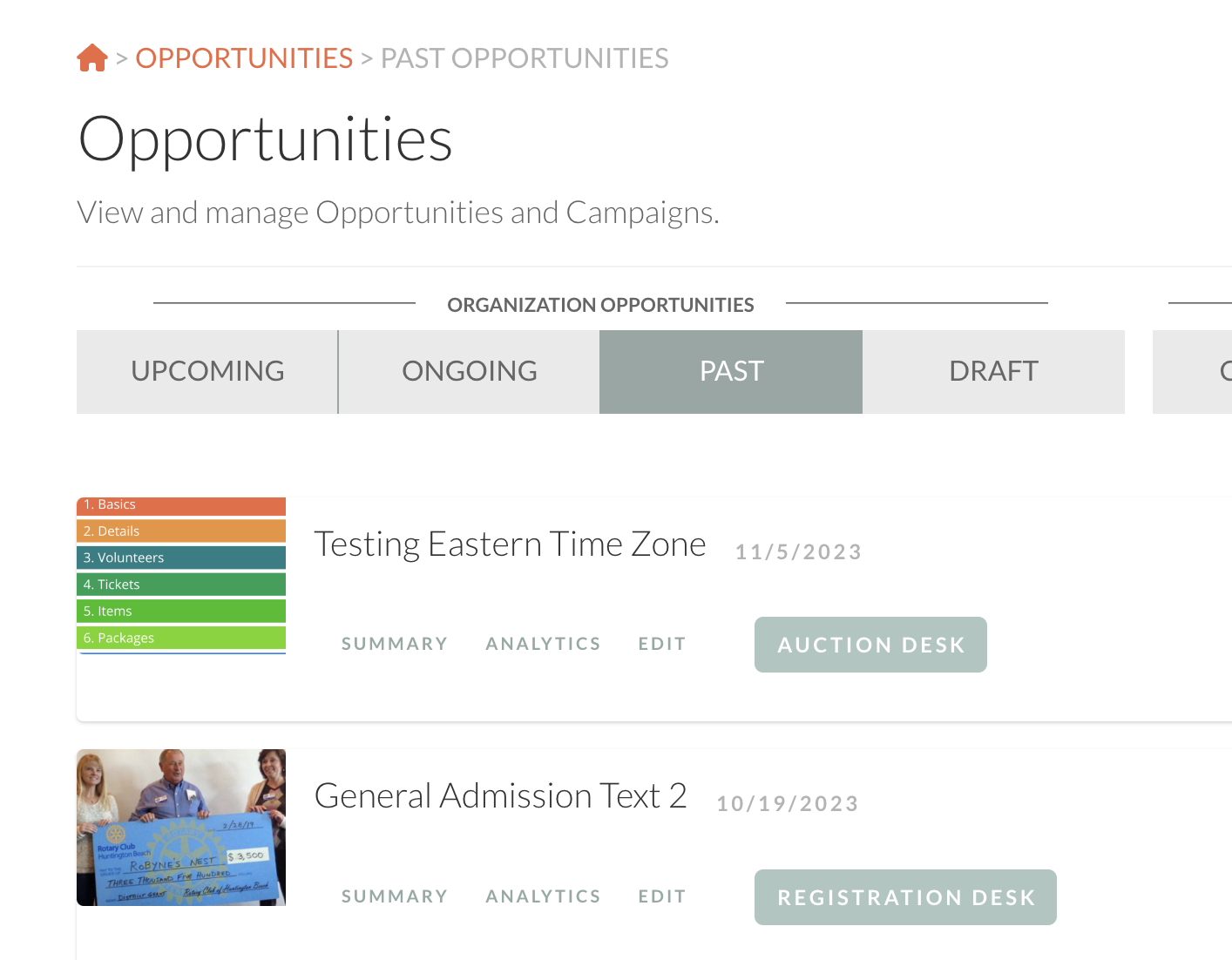Switch to the Upcoming tab

point(207,371)
